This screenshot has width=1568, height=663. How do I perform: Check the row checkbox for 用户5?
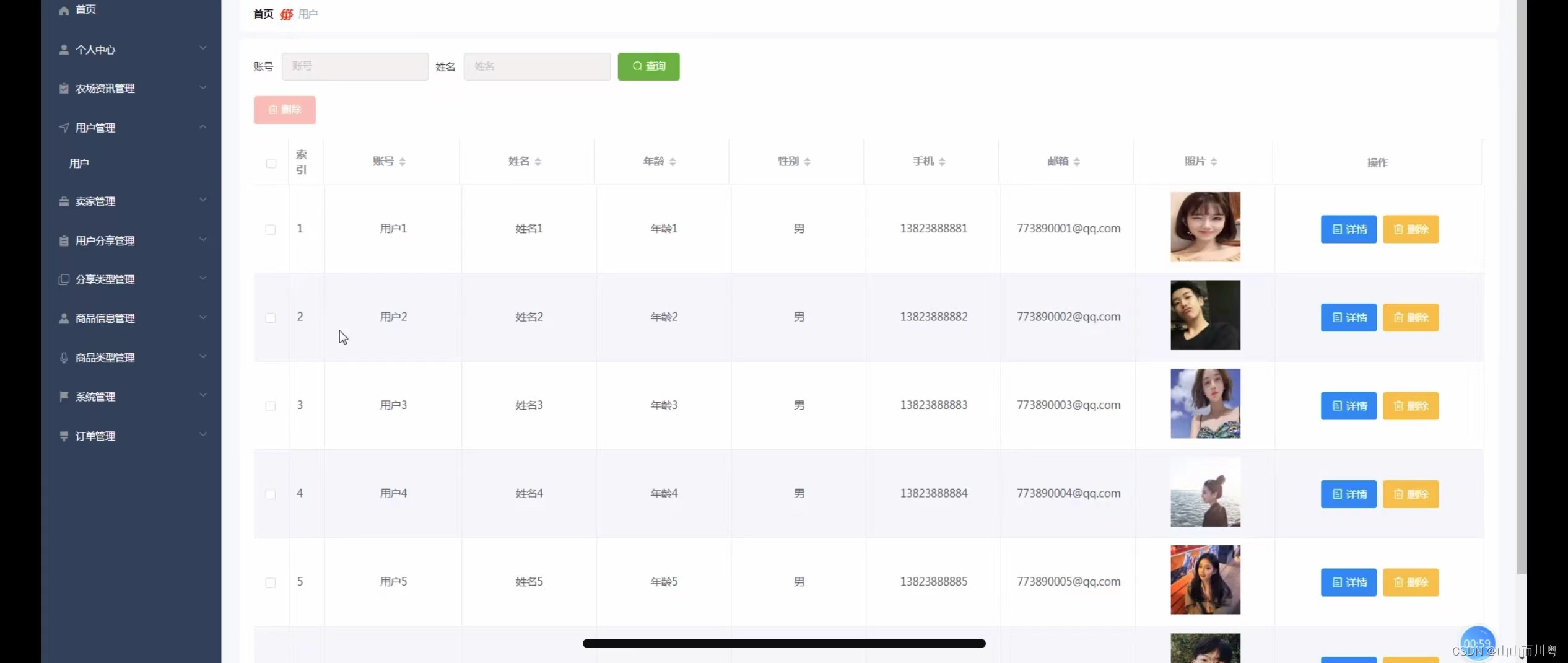271,583
